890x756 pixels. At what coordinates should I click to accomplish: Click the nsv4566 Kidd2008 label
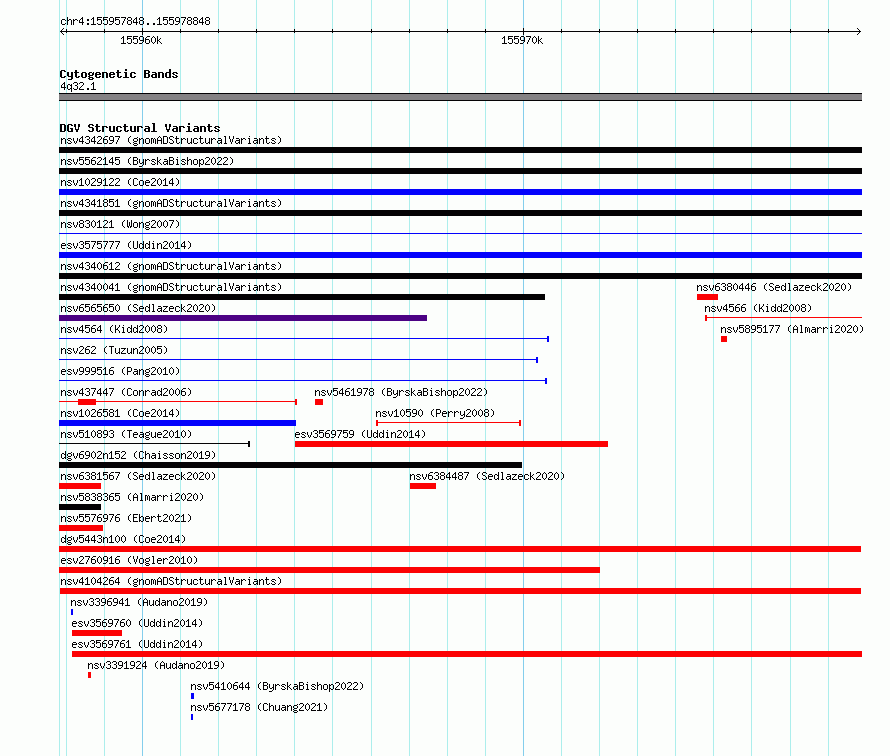coord(758,308)
